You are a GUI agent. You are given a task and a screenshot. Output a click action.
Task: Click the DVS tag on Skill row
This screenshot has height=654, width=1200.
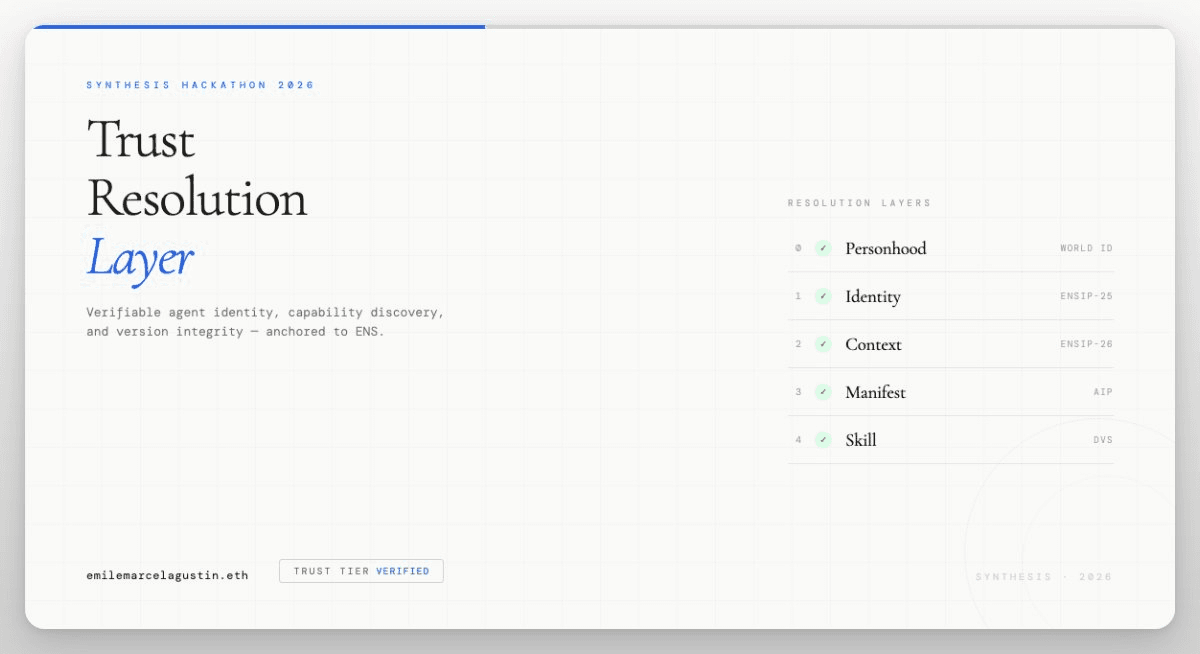click(x=1103, y=440)
